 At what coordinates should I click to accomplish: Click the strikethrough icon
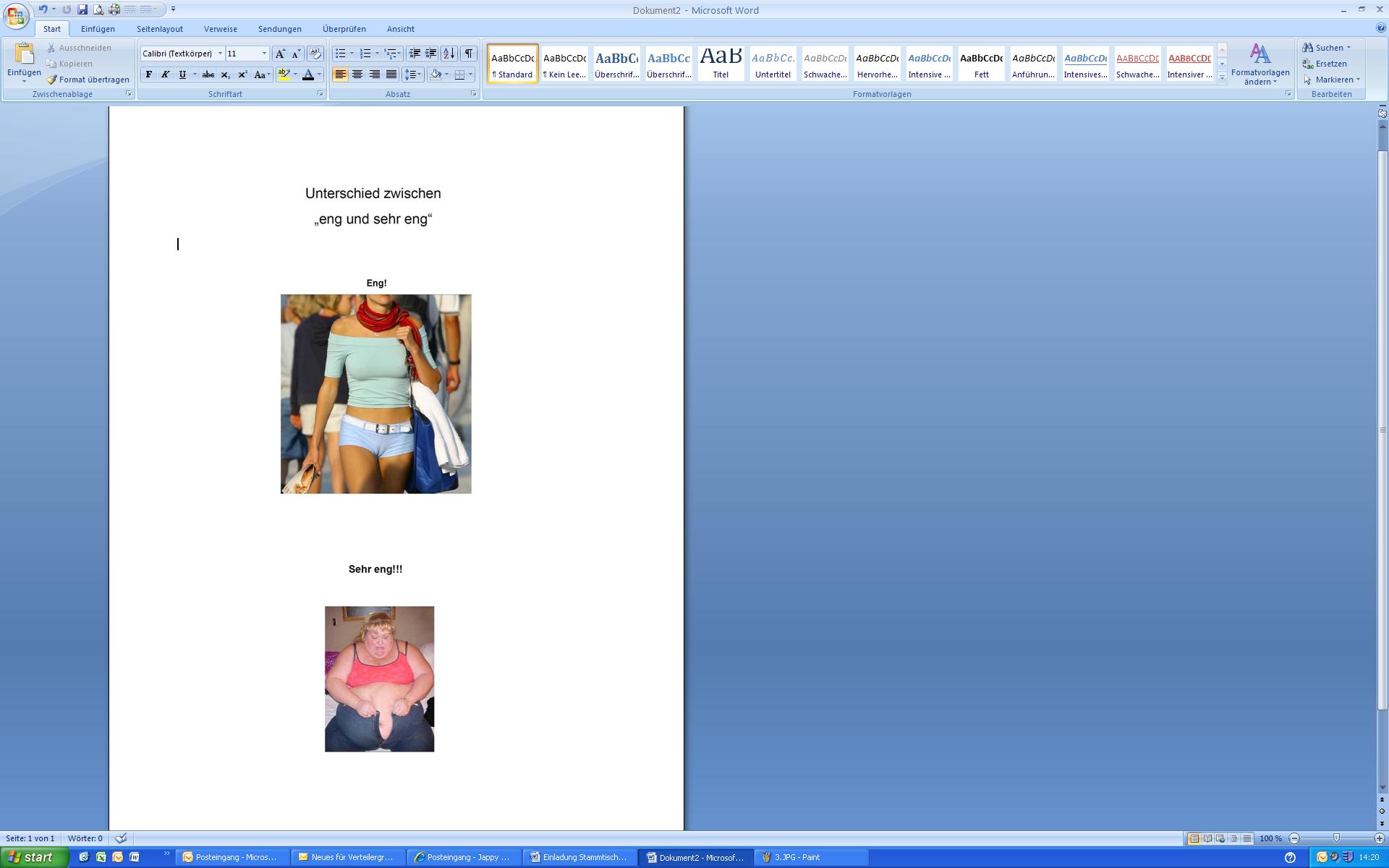208,75
